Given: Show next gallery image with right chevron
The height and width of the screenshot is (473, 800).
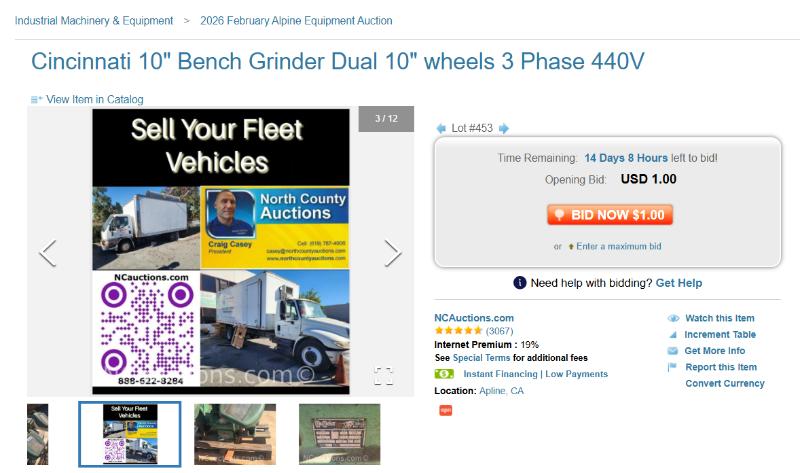Looking at the screenshot, I should pyautogui.click(x=392, y=254).
